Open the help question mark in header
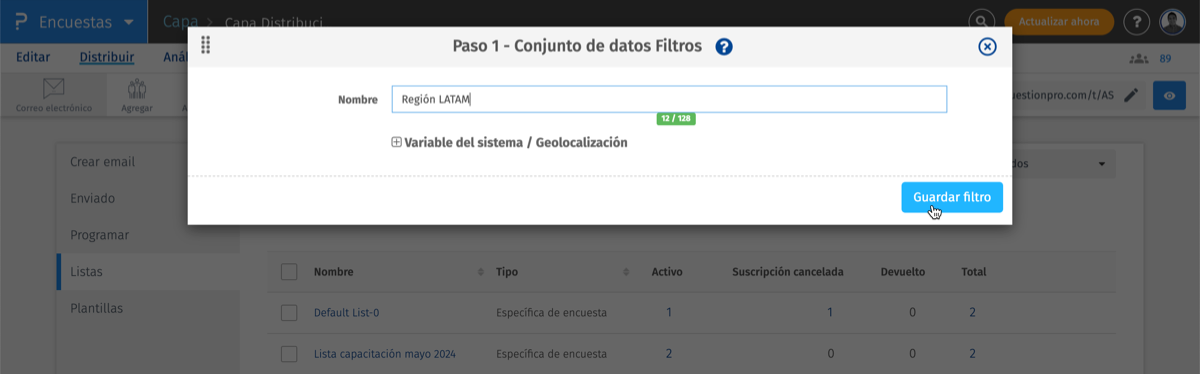Screen dimensions: 1200x374 1136,21
